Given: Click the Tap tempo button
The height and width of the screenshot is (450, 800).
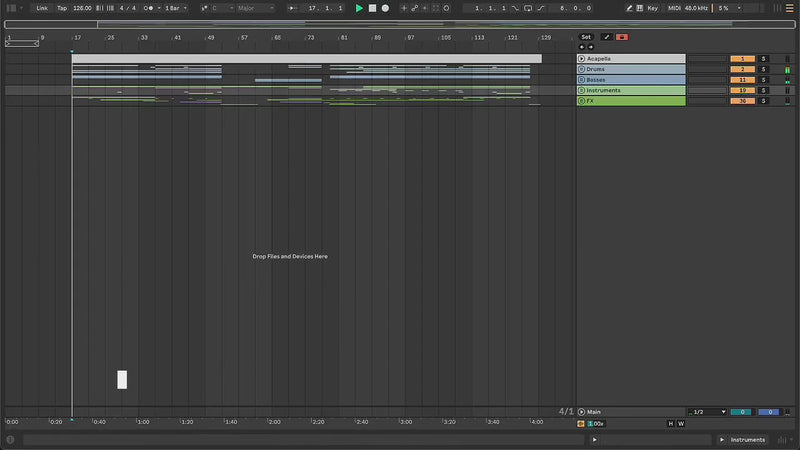Looking at the screenshot, I should click(62, 8).
